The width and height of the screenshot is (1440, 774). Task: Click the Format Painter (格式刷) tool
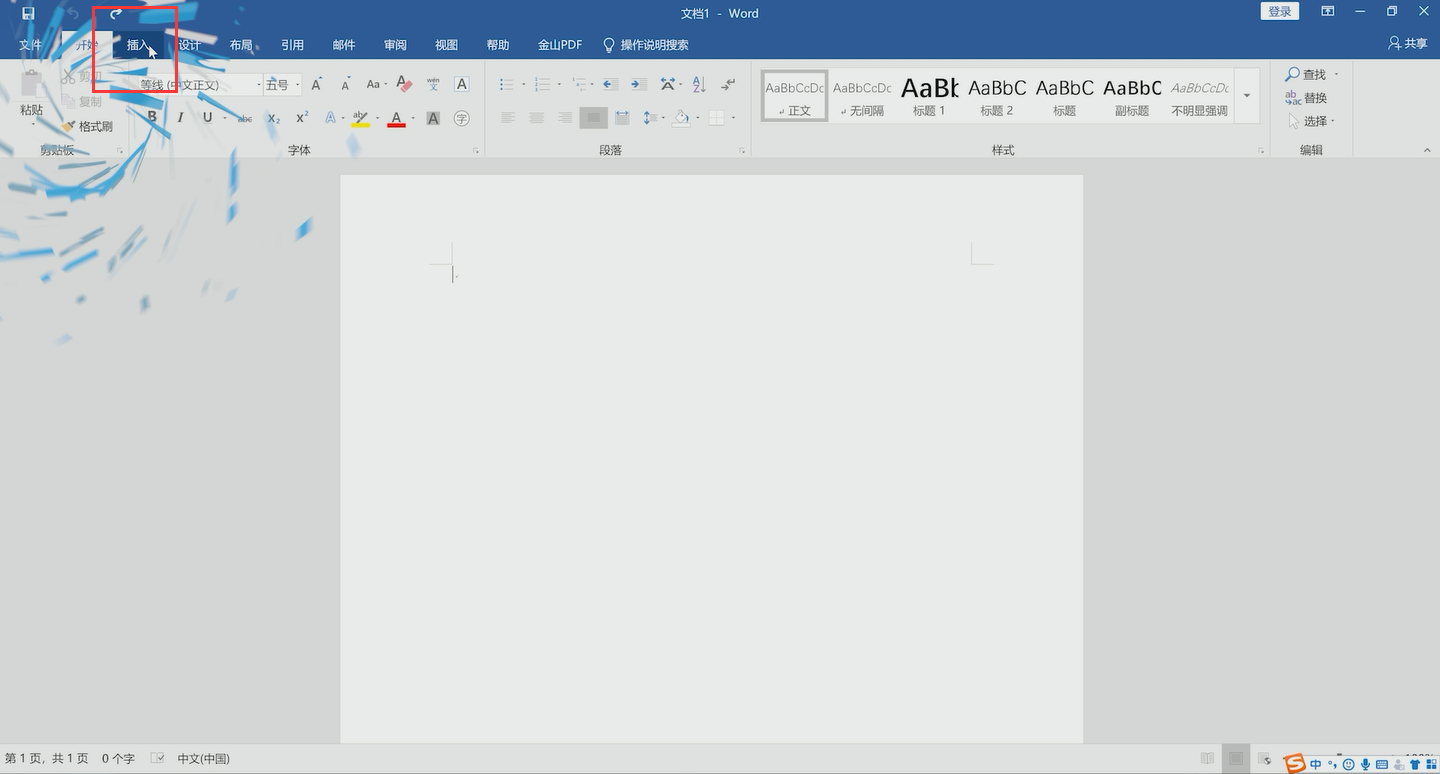click(x=87, y=127)
